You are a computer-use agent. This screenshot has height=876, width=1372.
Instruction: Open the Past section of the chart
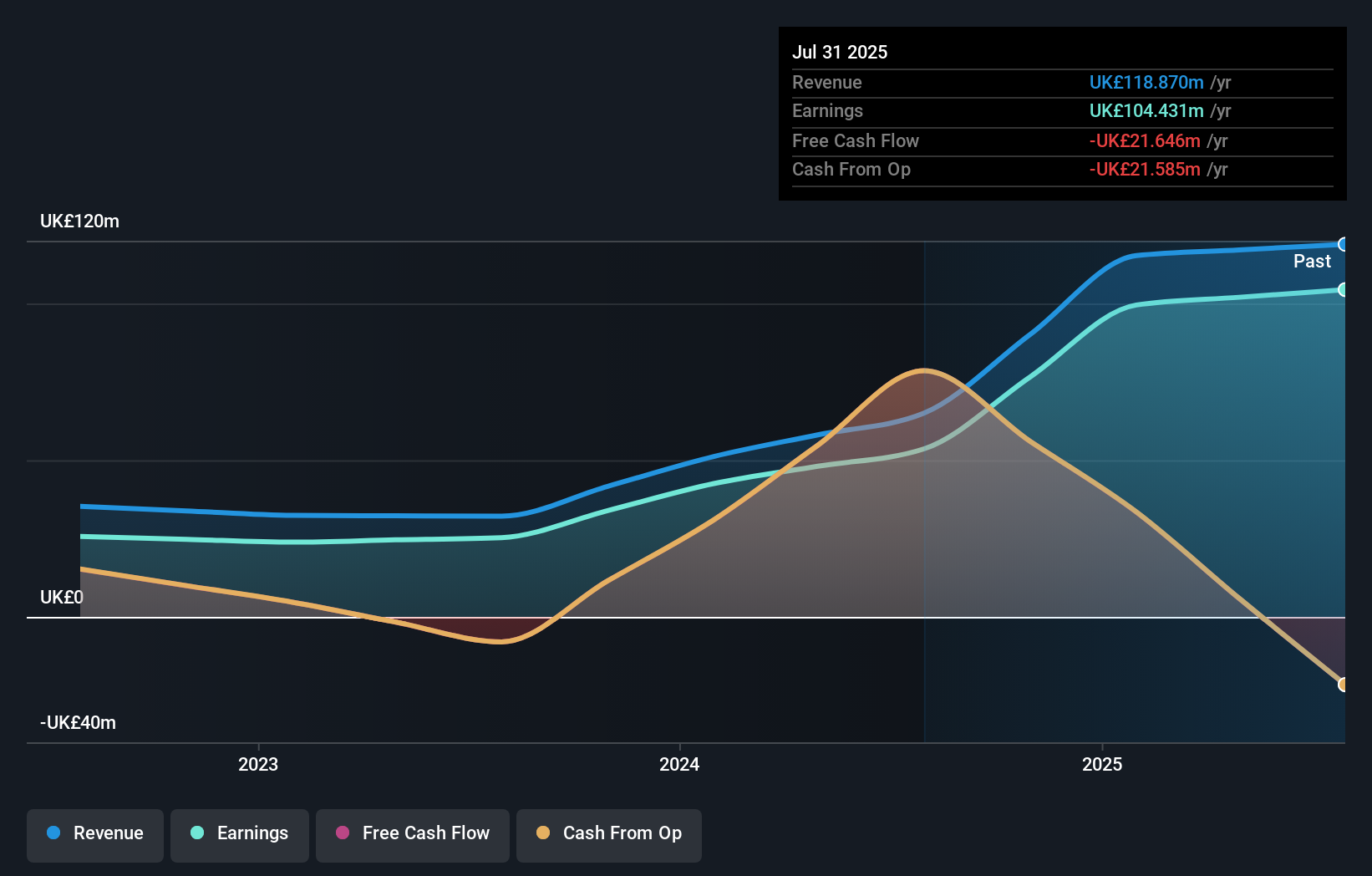coord(1312,261)
